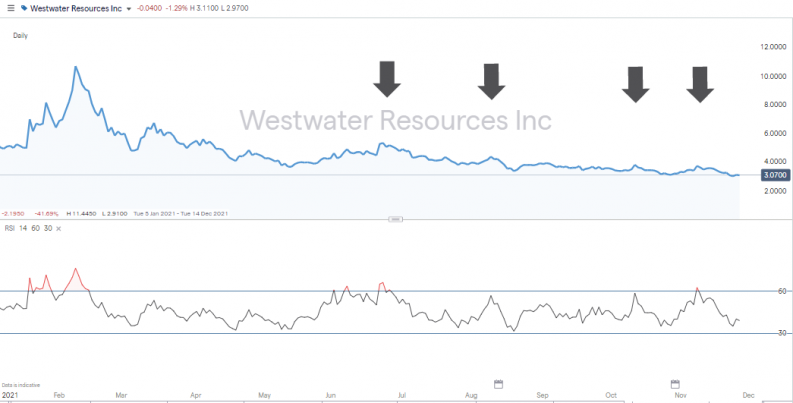Screen dimensions: 793x403
Task: Click the H 11.4450 range high value
Action: click(80, 214)
